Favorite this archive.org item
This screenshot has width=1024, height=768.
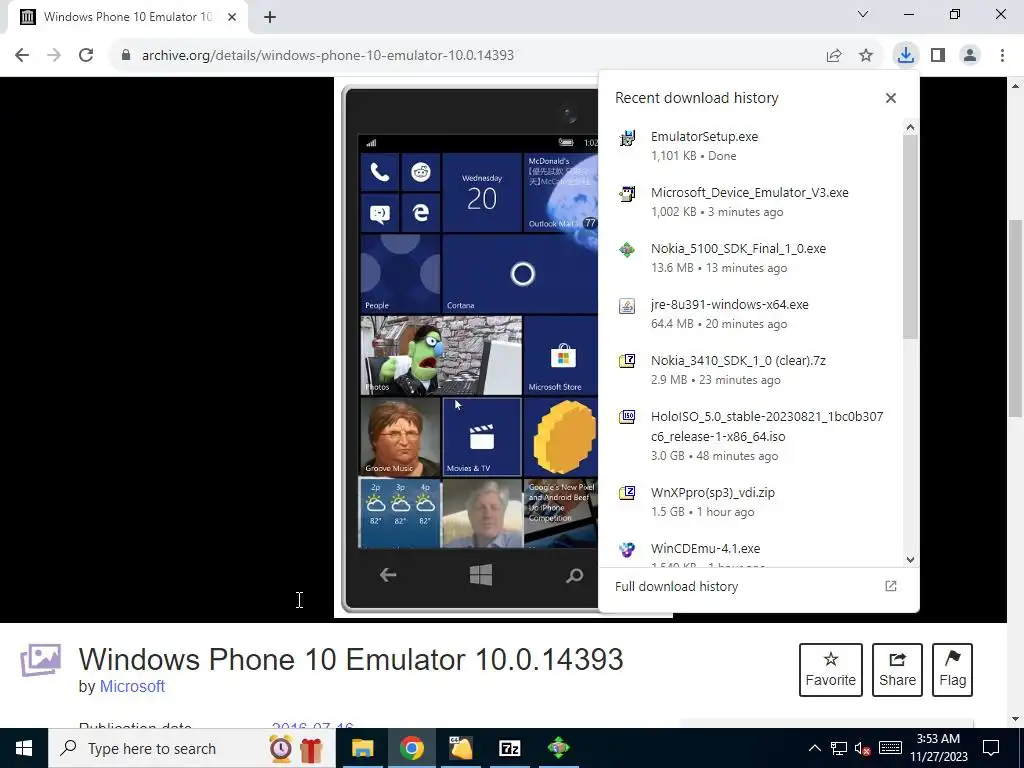(831, 669)
